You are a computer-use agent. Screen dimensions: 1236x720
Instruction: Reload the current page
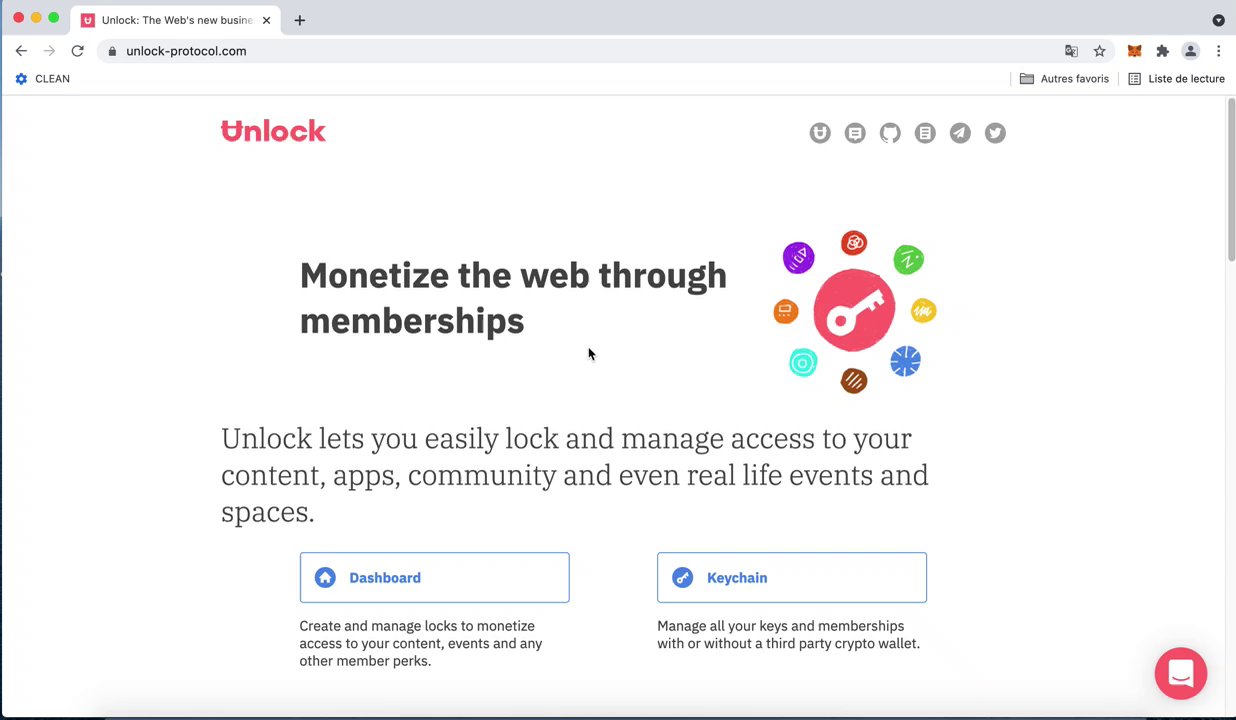point(77,51)
